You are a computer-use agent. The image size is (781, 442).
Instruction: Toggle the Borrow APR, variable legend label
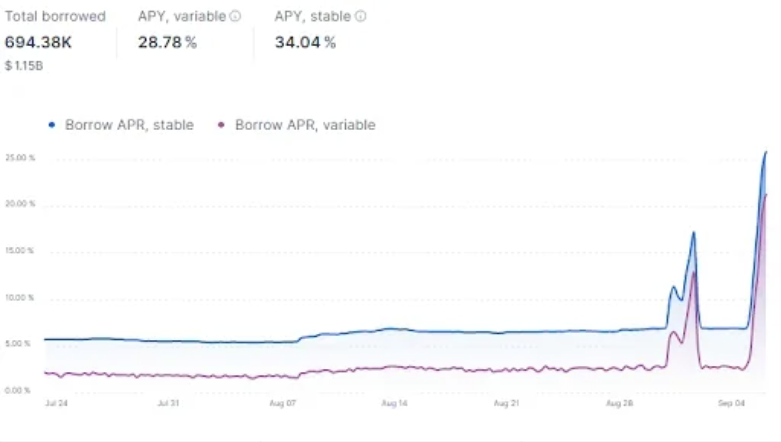tap(305, 125)
